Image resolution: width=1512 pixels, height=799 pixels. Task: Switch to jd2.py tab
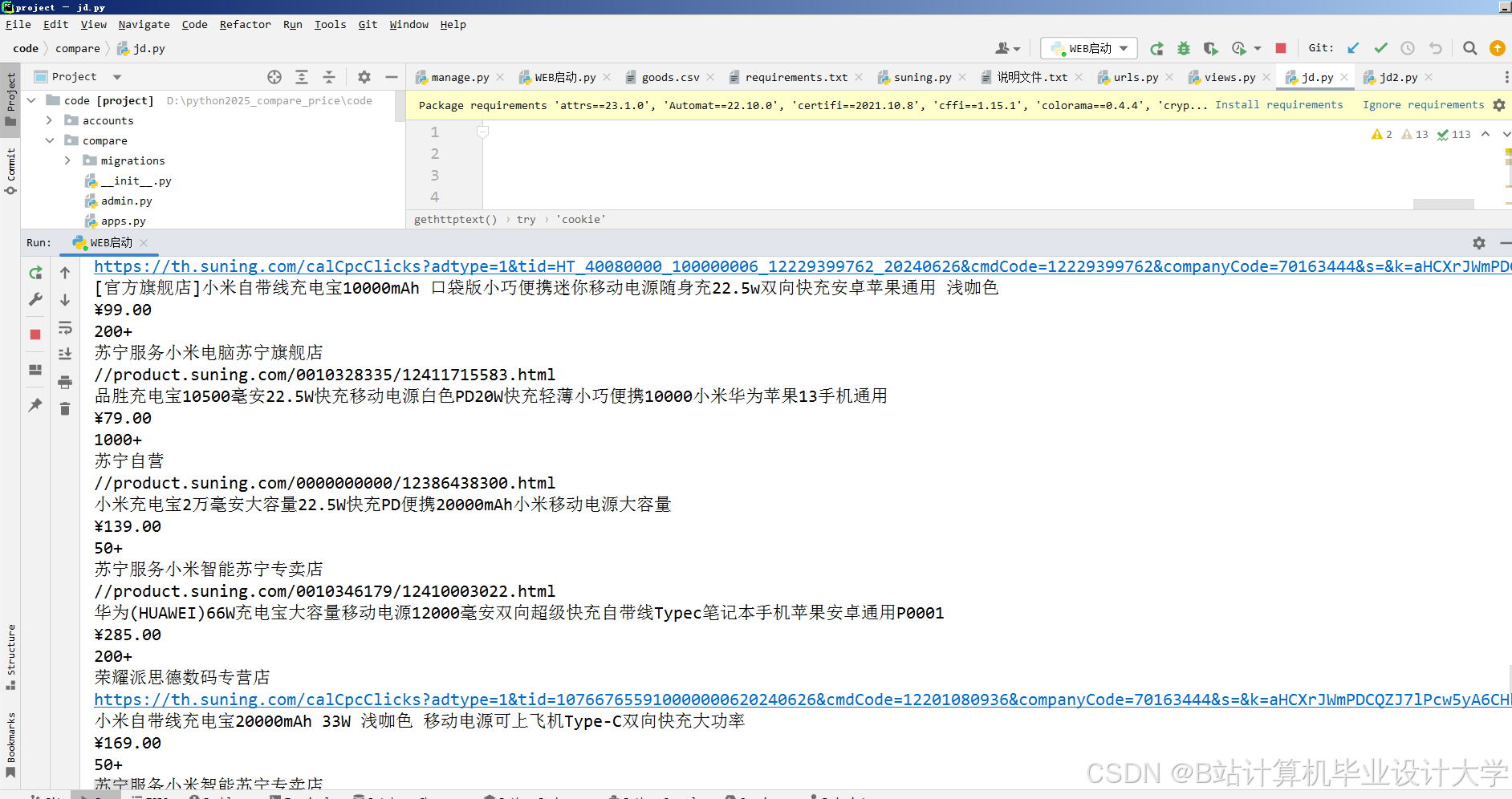1398,77
